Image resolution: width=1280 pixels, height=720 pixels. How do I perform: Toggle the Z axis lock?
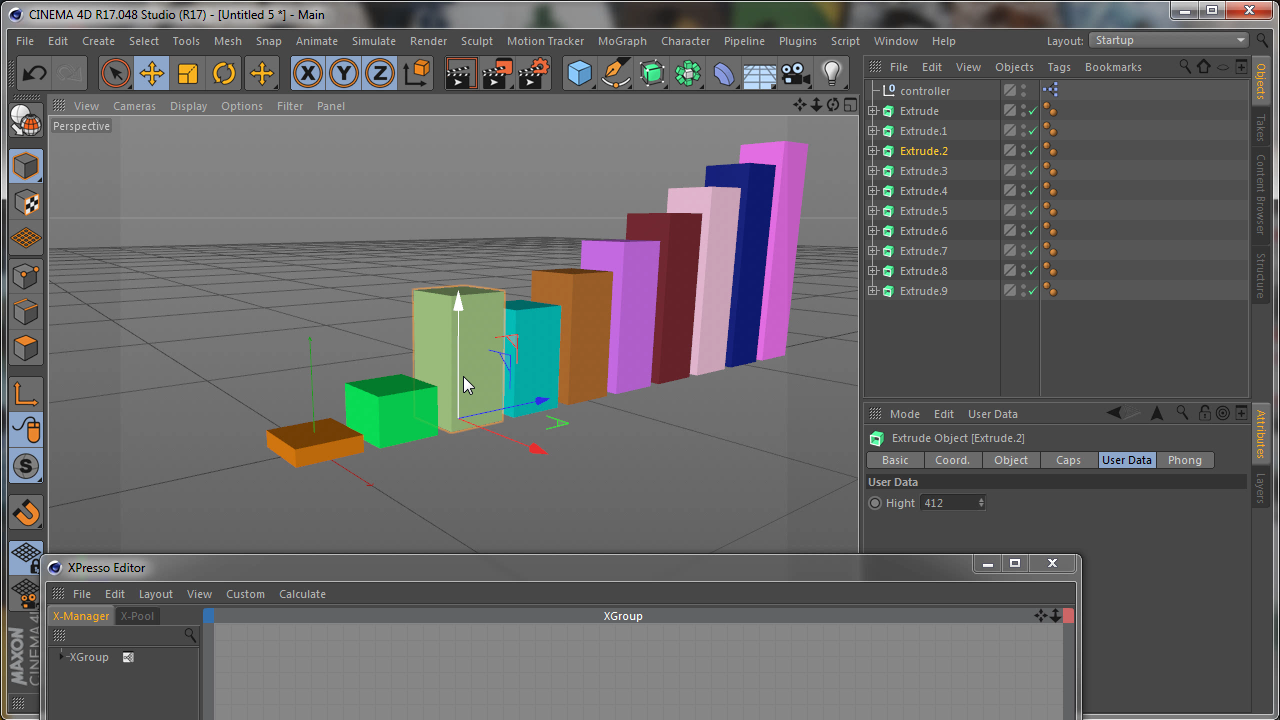click(379, 73)
